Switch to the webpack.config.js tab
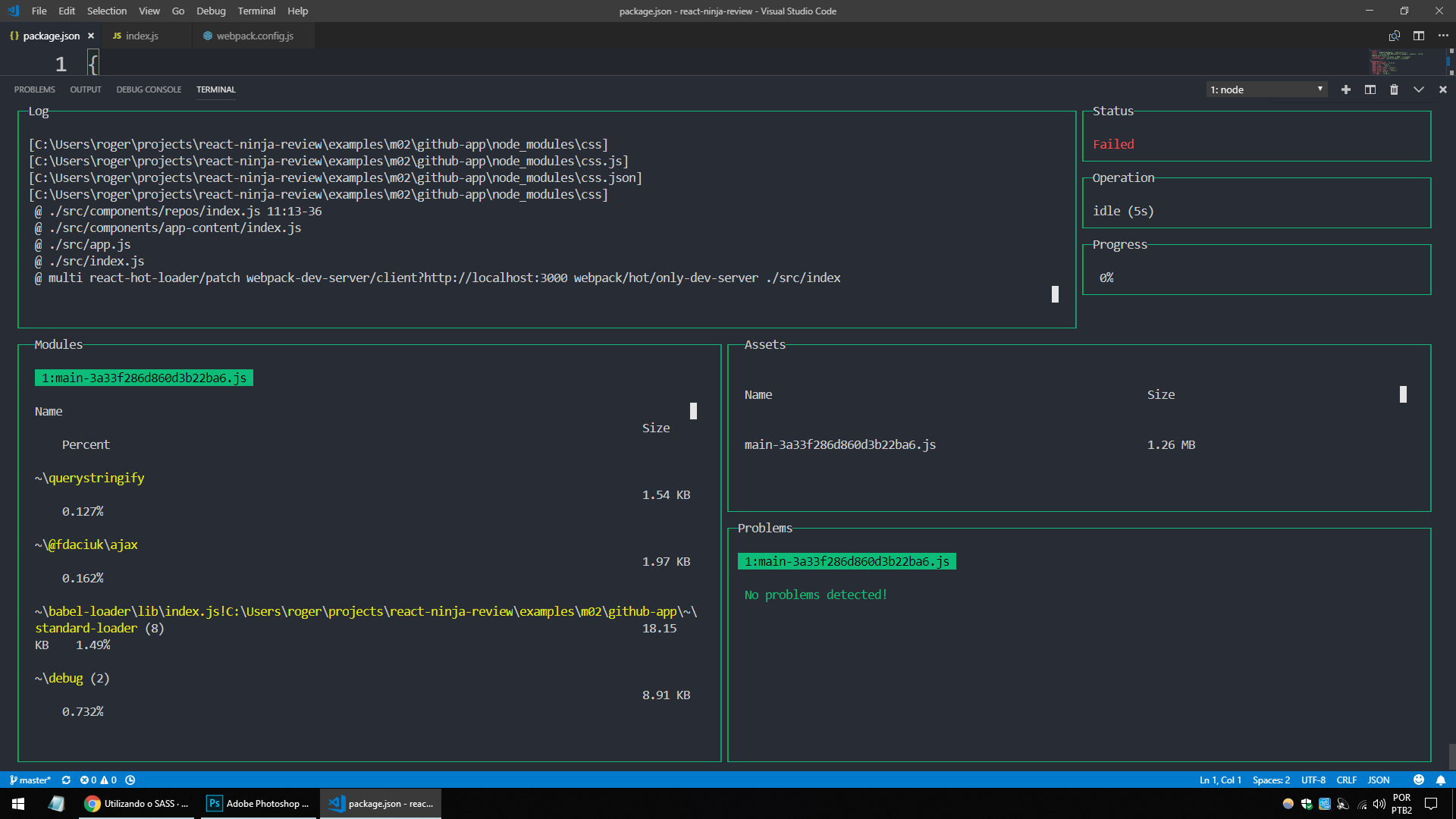The height and width of the screenshot is (819, 1456). click(254, 35)
